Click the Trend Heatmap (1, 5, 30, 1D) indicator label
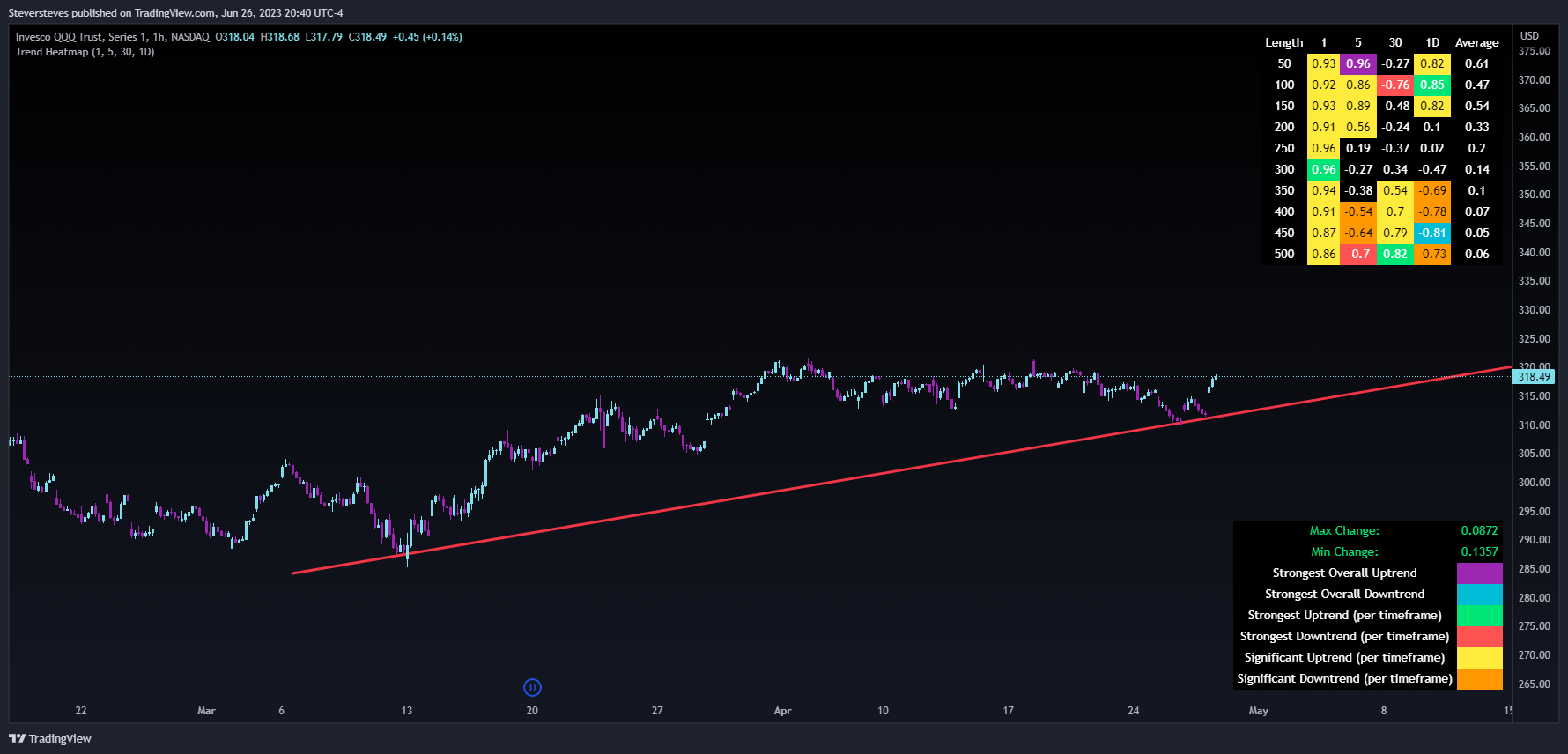Viewport: 1568px width, 754px height. (85, 52)
